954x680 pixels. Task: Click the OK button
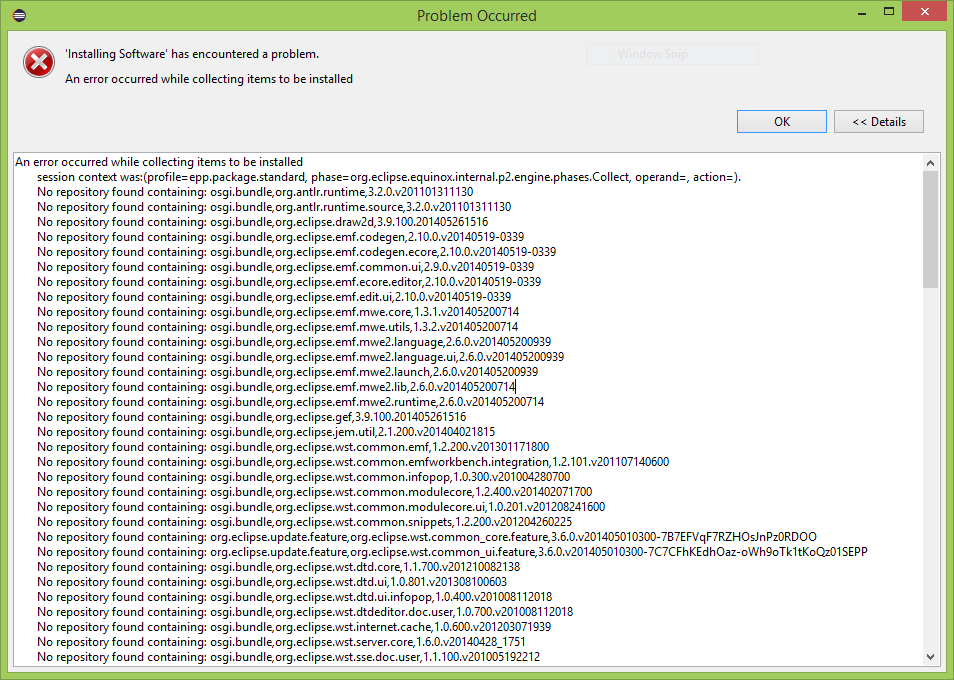click(x=781, y=122)
